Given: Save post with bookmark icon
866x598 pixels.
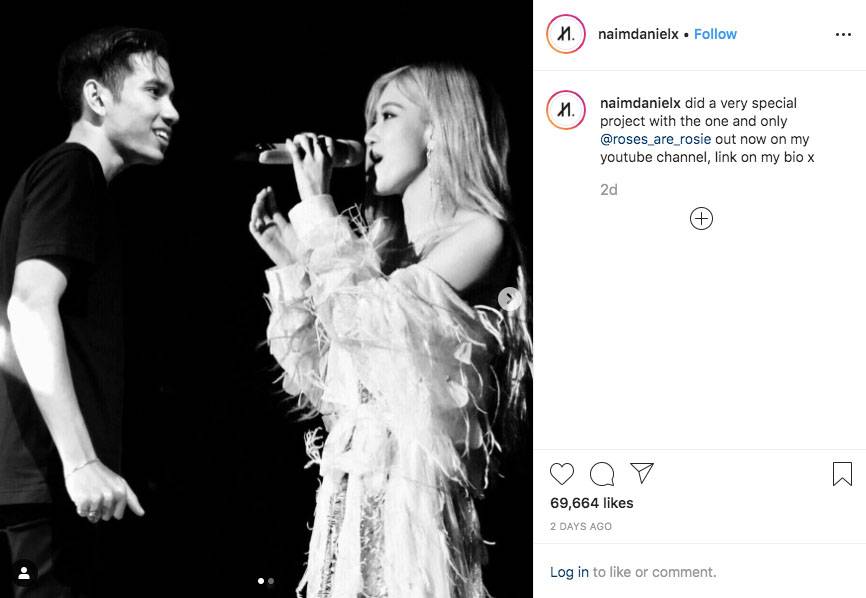Looking at the screenshot, I should tap(842, 474).
